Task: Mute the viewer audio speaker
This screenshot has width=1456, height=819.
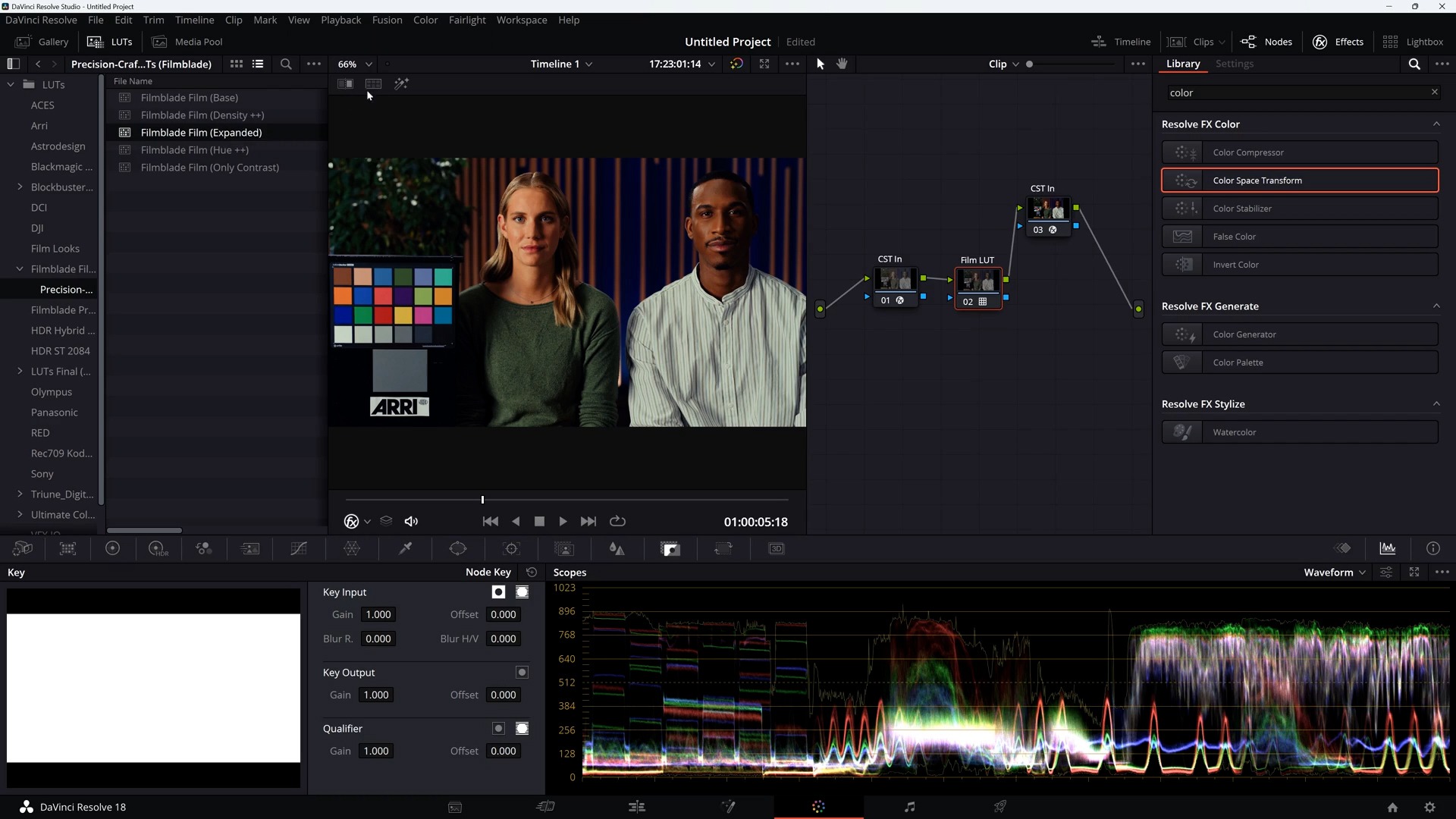Action: (411, 522)
